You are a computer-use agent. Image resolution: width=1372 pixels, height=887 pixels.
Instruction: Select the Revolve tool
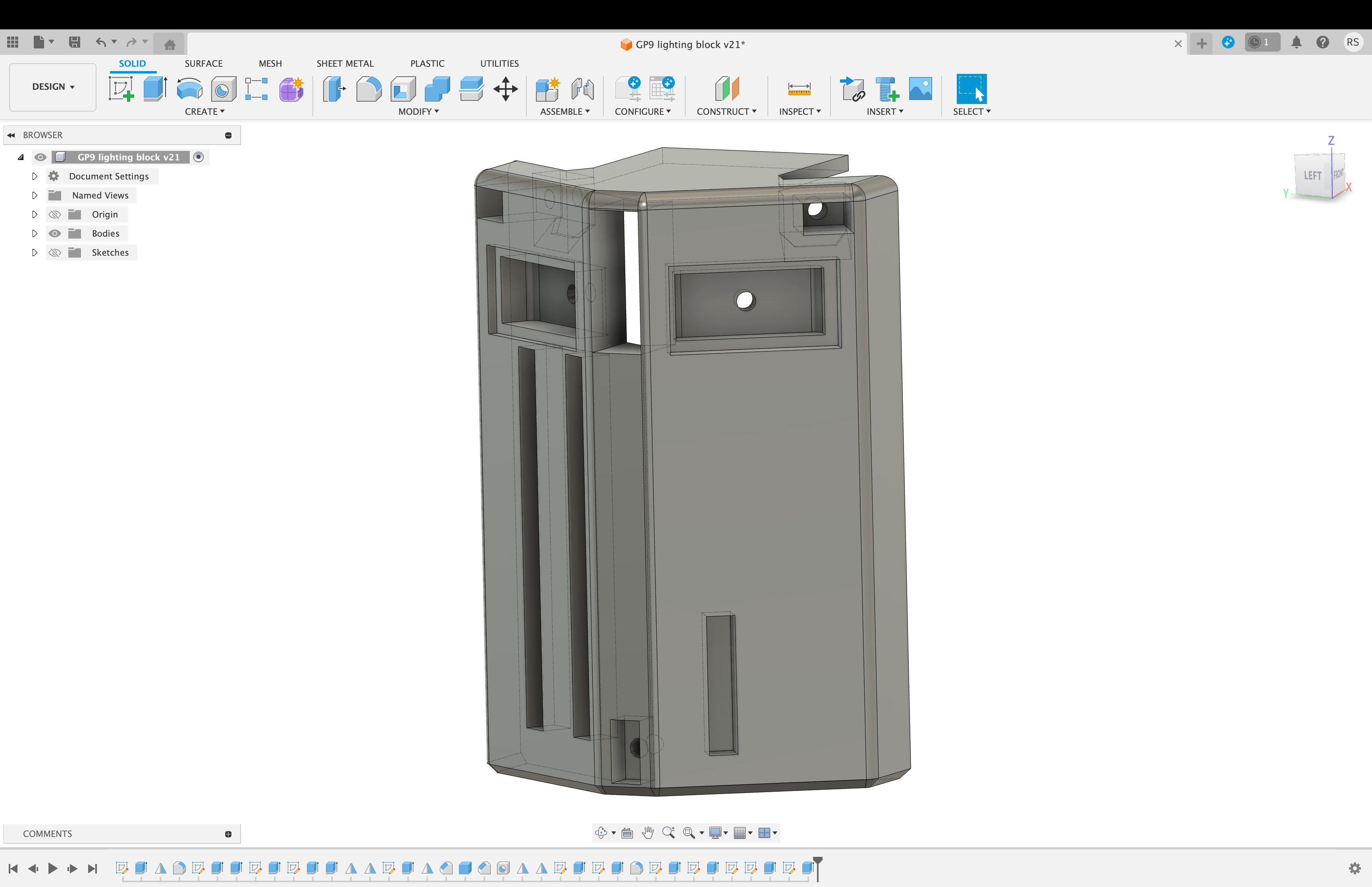(x=189, y=89)
